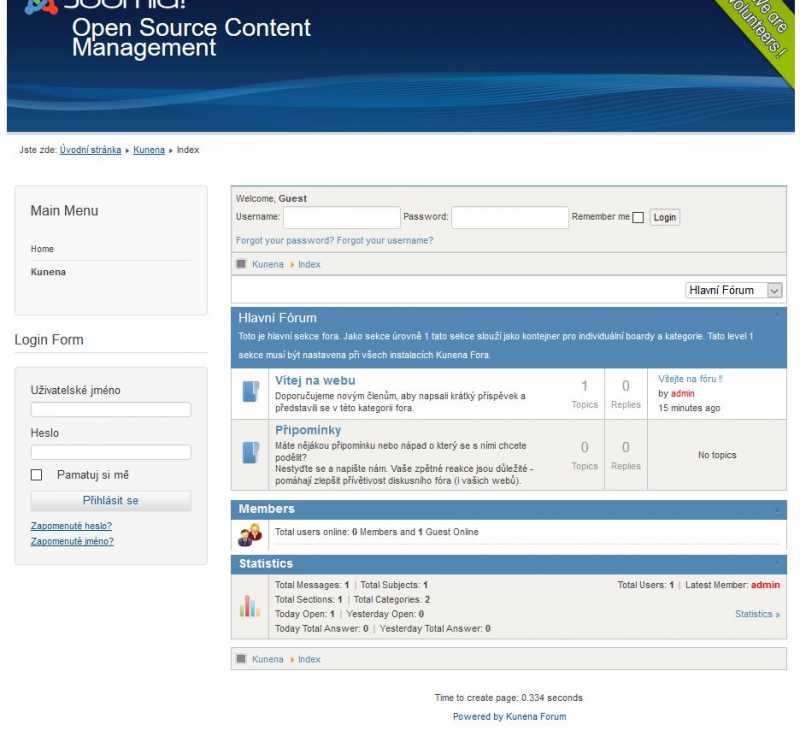The height and width of the screenshot is (742, 800).
Task: Toggle the Pamatuj si mě checkbox
Action: tap(37, 475)
